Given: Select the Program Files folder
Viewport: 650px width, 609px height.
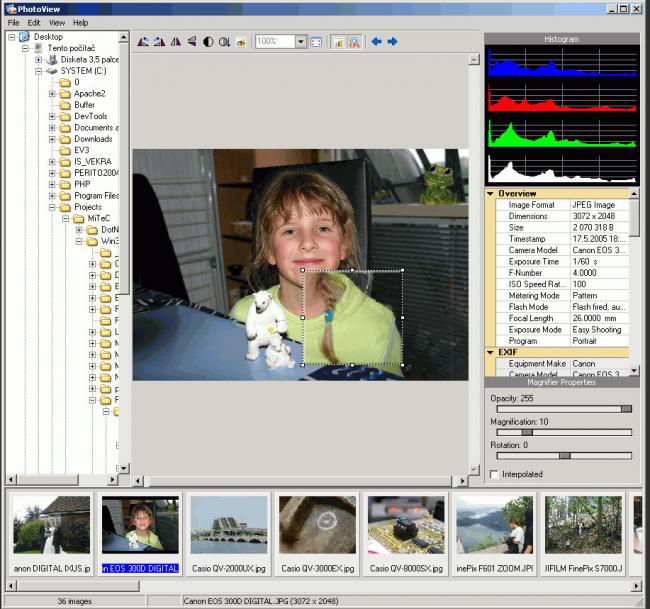Looking at the screenshot, I should pyautogui.click(x=96, y=196).
